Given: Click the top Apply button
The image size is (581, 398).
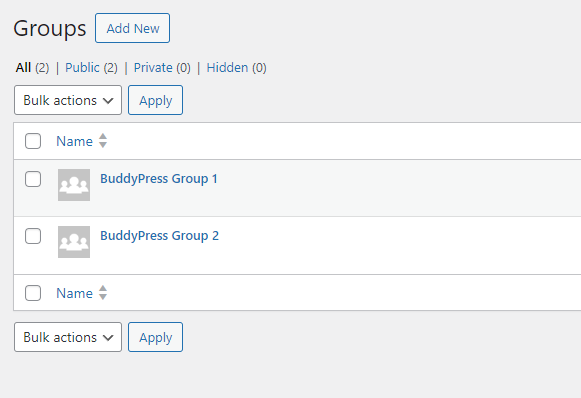Looking at the screenshot, I should point(155,100).
